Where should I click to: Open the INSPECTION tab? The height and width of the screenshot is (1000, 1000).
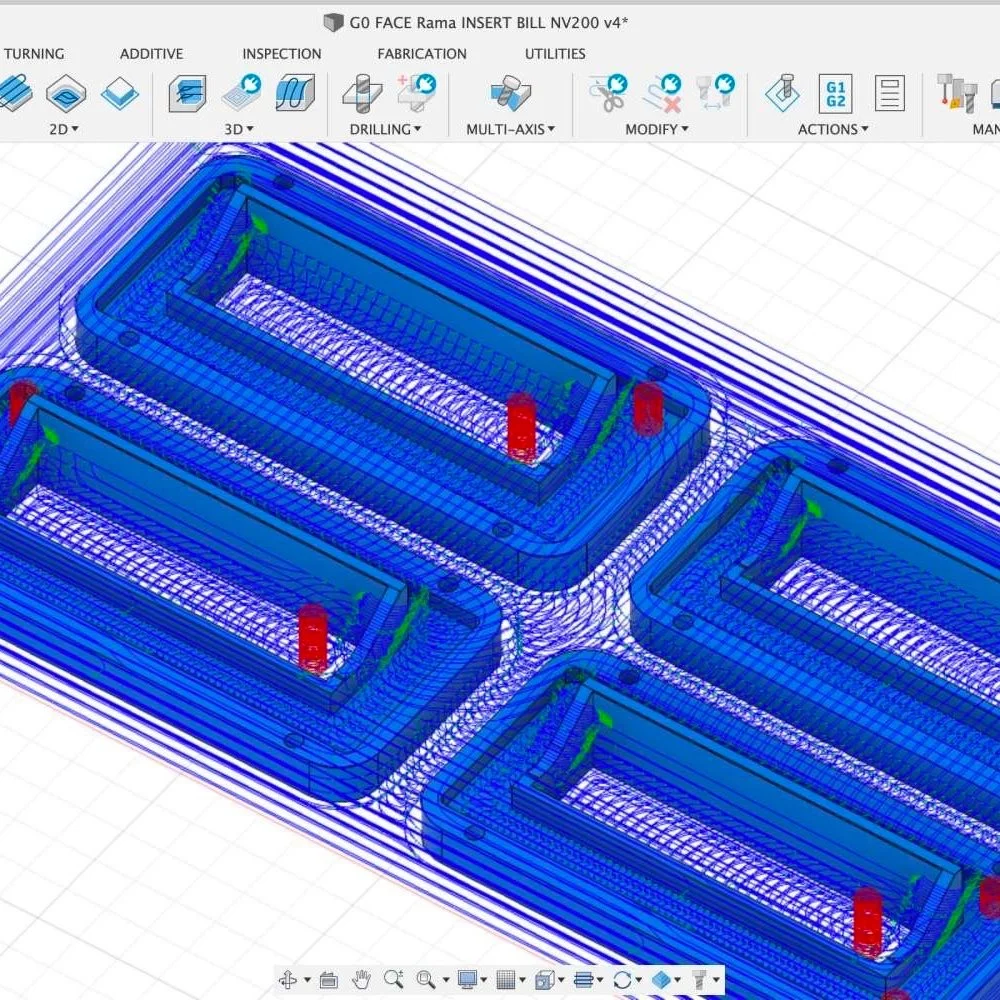[x=282, y=54]
